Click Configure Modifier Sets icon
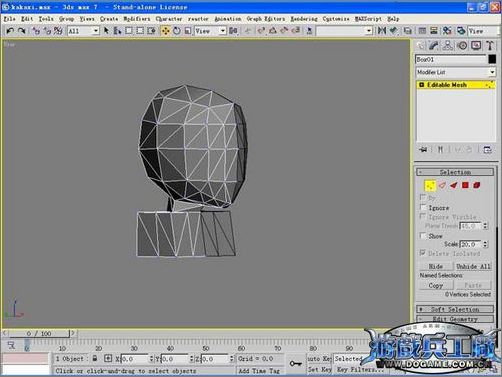 click(487, 150)
